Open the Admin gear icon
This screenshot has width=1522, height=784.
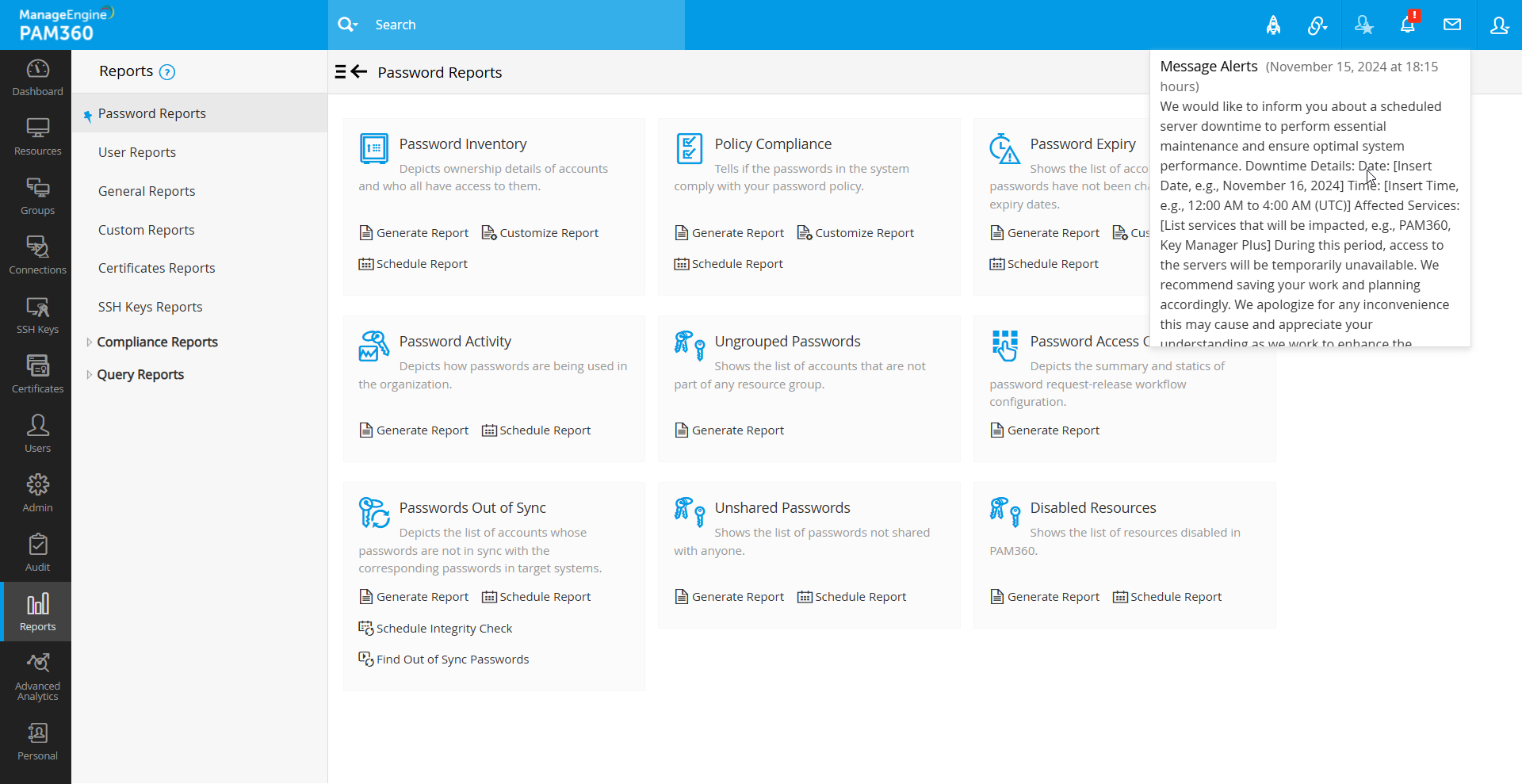(x=37, y=494)
